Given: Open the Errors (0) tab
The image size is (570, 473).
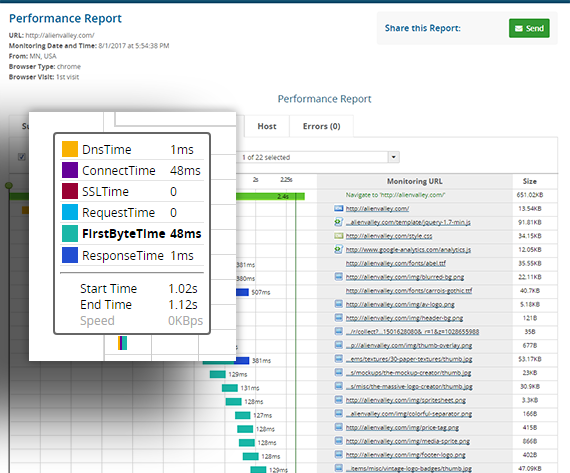Looking at the screenshot, I should coord(321,126).
